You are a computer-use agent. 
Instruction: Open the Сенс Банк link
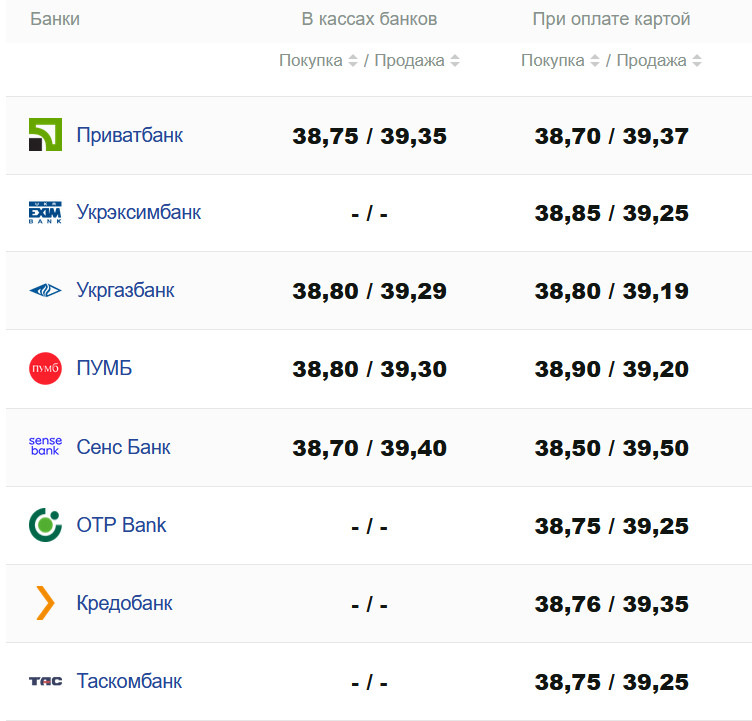123,447
